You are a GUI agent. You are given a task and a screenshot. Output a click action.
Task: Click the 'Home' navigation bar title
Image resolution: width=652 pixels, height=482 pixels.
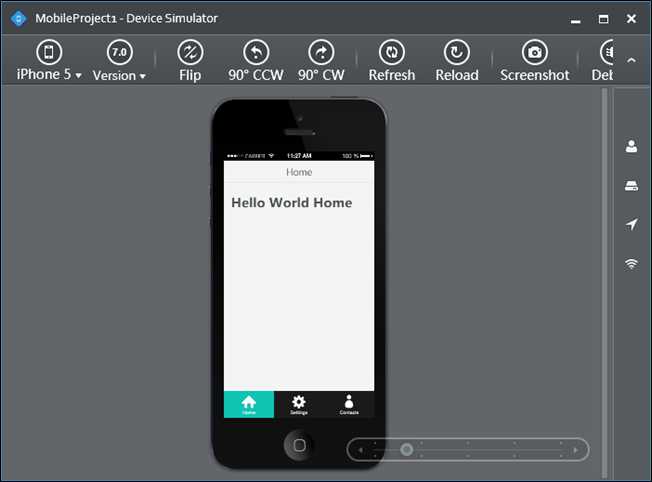[x=299, y=172]
